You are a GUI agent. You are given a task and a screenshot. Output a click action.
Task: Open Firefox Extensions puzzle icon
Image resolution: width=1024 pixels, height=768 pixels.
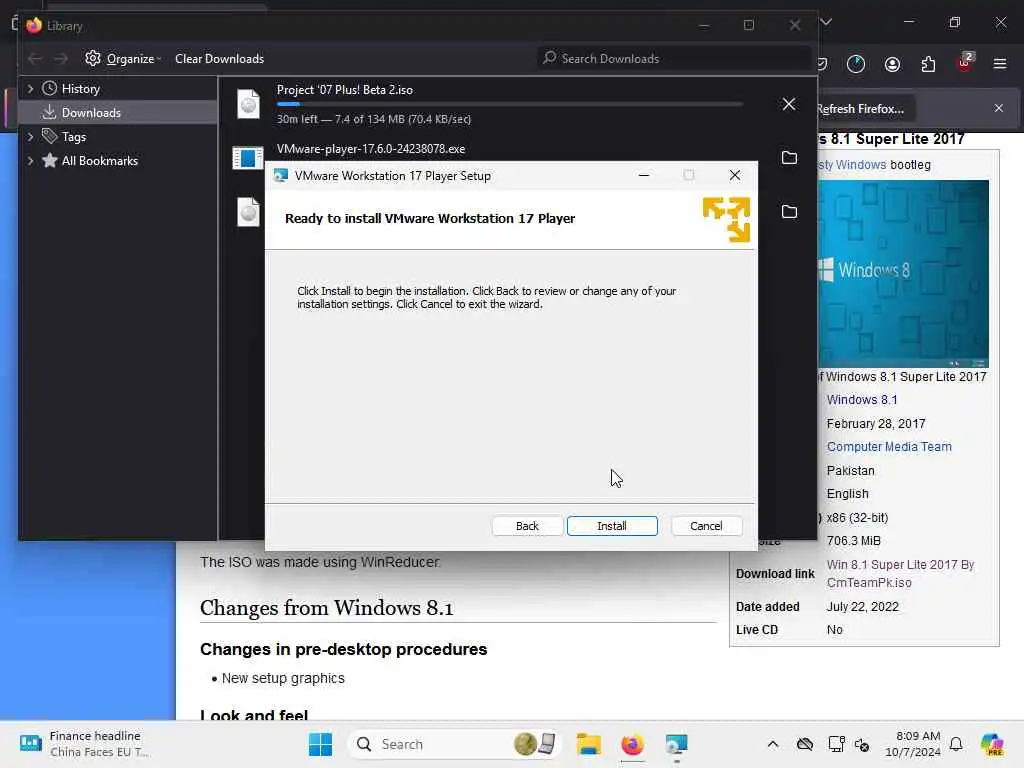[x=928, y=64]
